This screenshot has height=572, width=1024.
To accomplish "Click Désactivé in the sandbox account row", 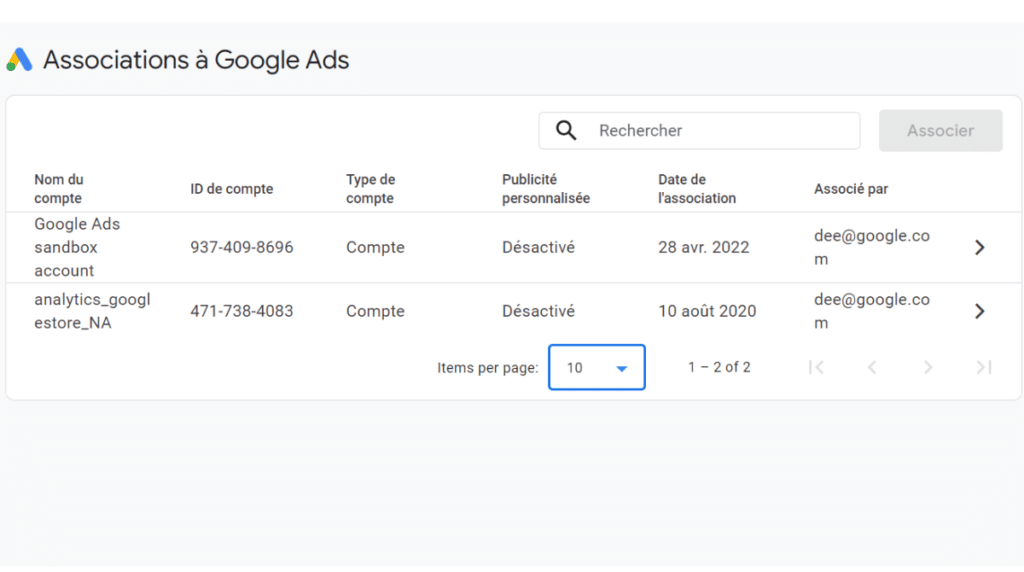I will click(538, 247).
